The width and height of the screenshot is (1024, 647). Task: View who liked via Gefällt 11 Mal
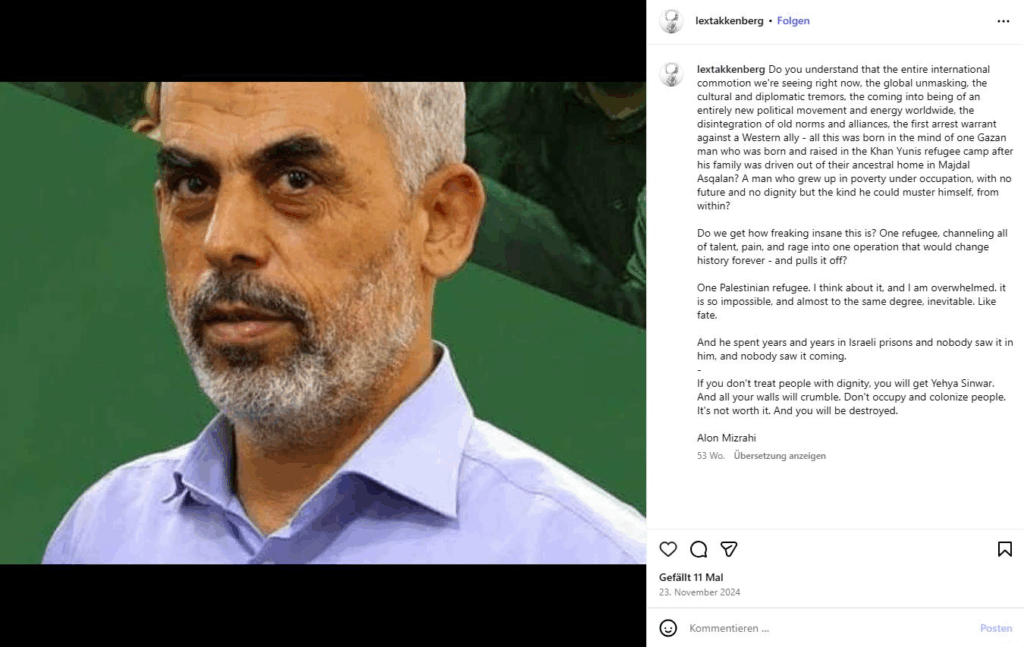(x=691, y=577)
